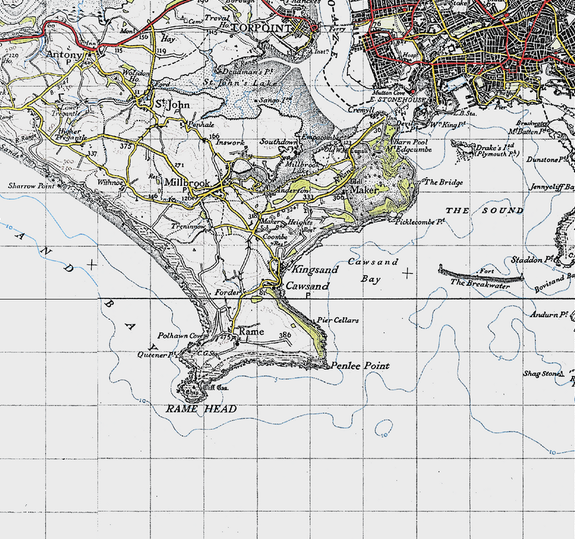
Task: Click the Pier Cellars label
Action: coord(338,320)
